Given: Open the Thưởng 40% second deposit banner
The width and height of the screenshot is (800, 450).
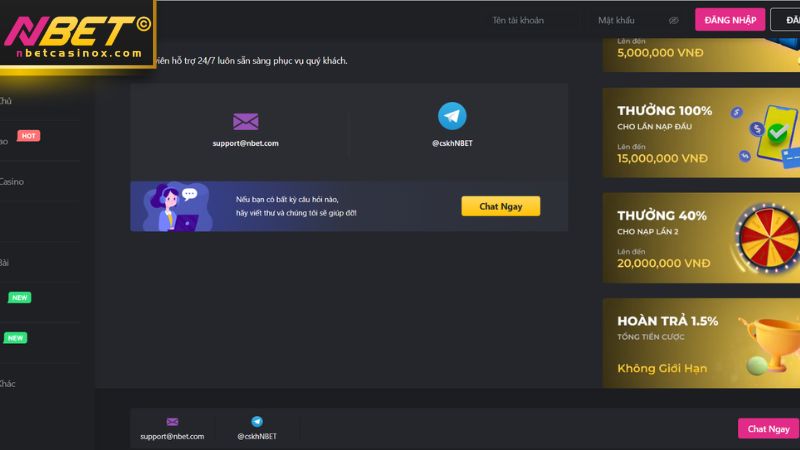Looking at the screenshot, I should [x=701, y=238].
